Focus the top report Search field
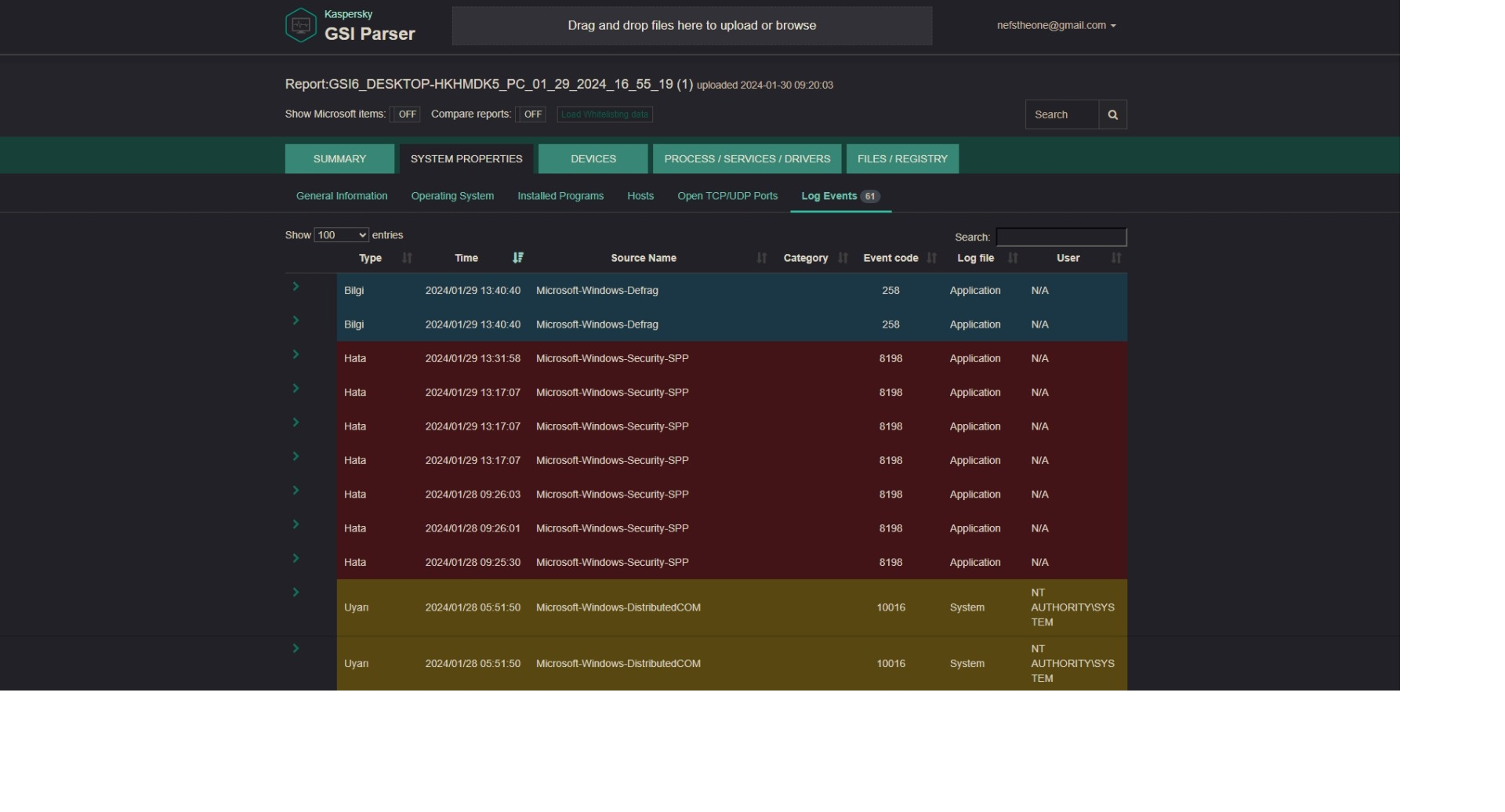Image resolution: width=1505 pixels, height=812 pixels. pos(1062,114)
